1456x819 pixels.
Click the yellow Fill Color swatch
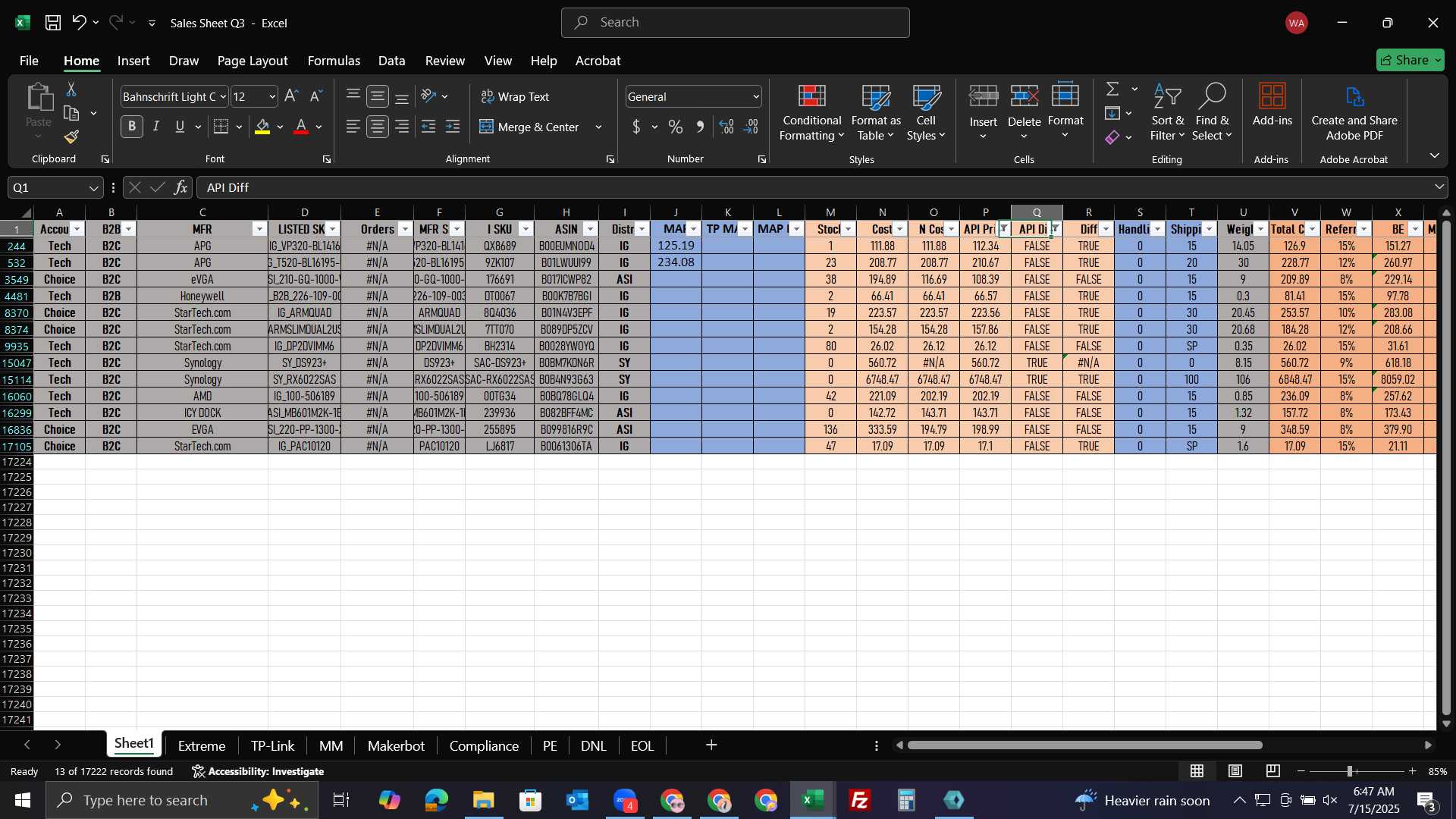click(x=262, y=127)
